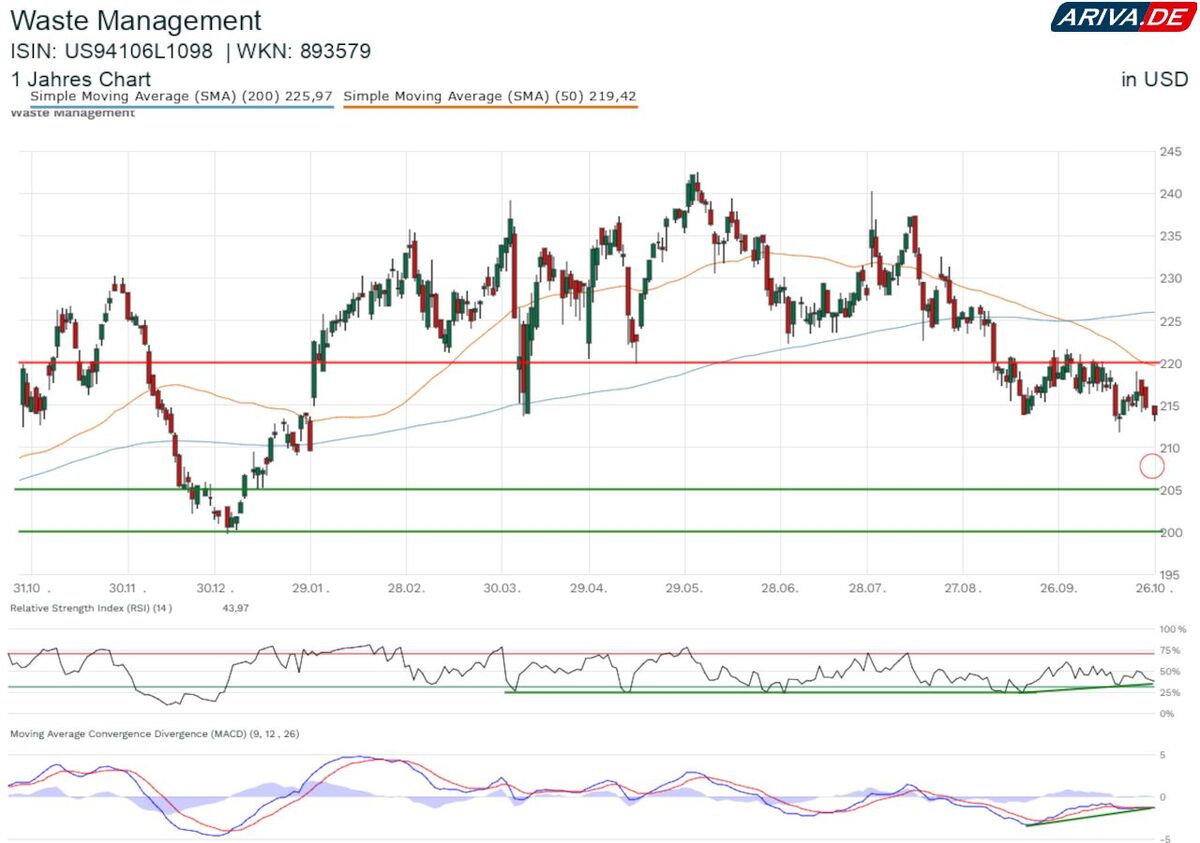Click the 210 price axis label
Image resolution: width=1200 pixels, height=843 pixels.
1172,447
